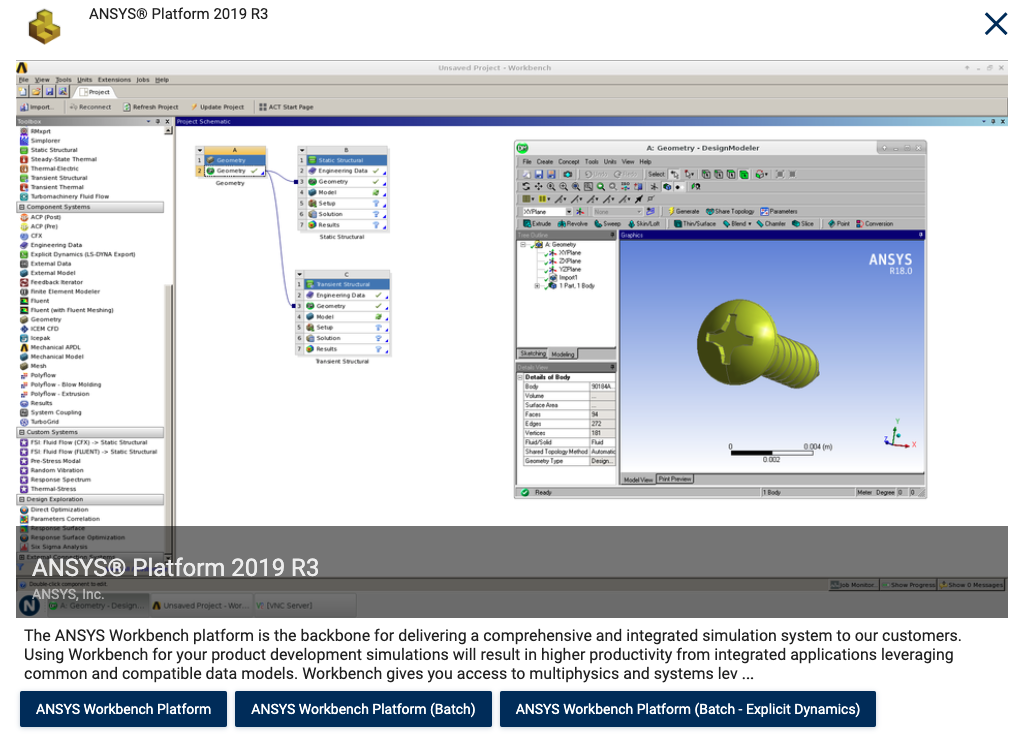1020x743 pixels.
Task: Click Share Topology in DesignModeler toolbar
Action: [730, 211]
